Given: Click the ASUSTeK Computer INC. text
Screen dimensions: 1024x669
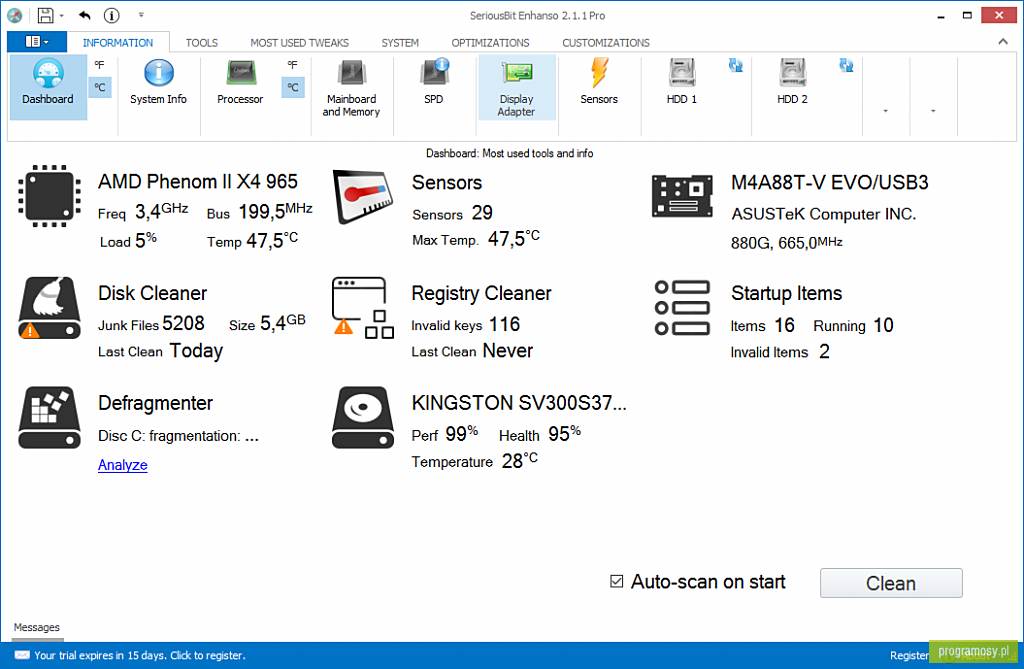Looking at the screenshot, I should [x=824, y=214].
